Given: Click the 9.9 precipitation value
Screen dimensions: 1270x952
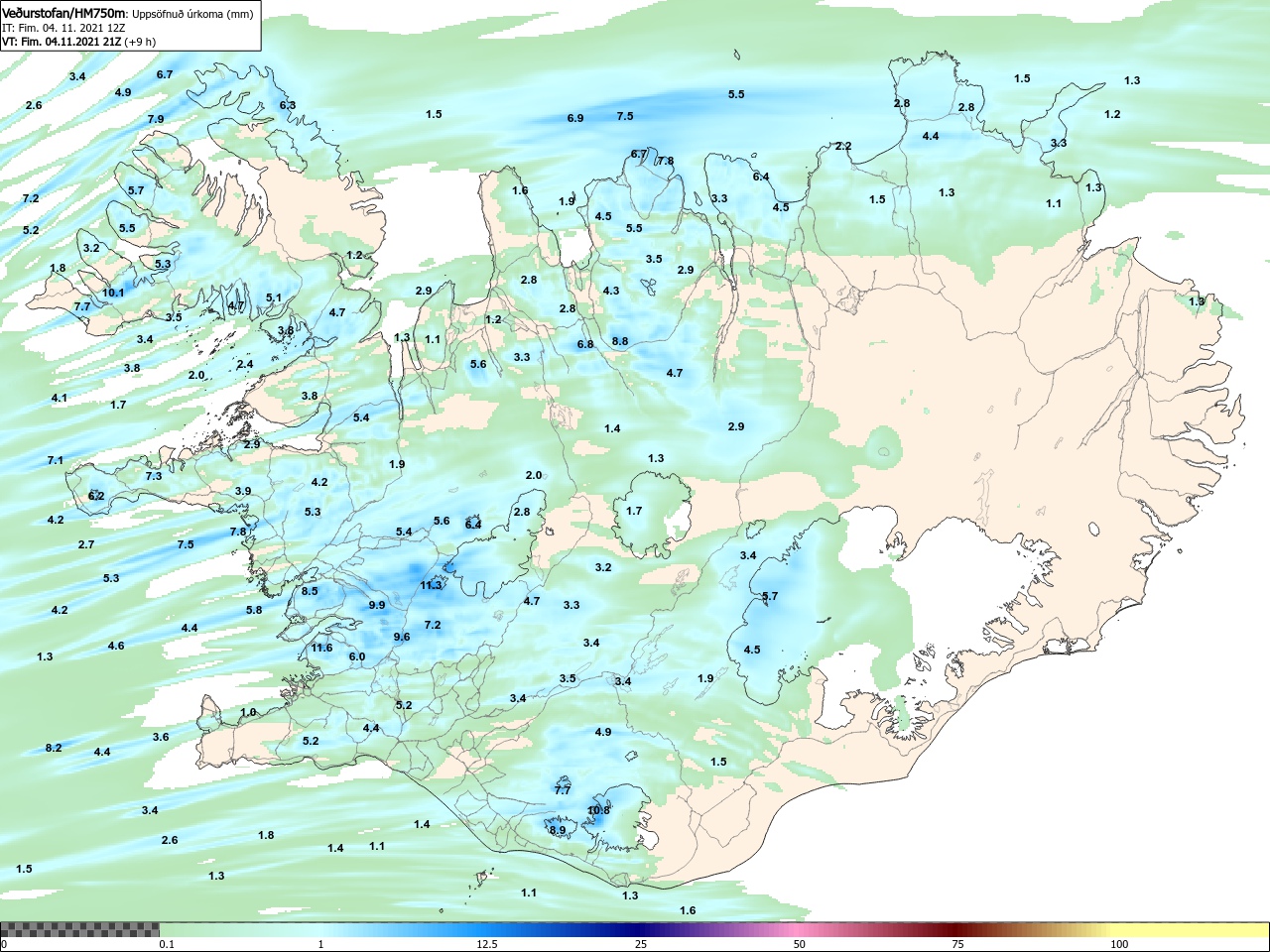Looking at the screenshot, I should [376, 605].
